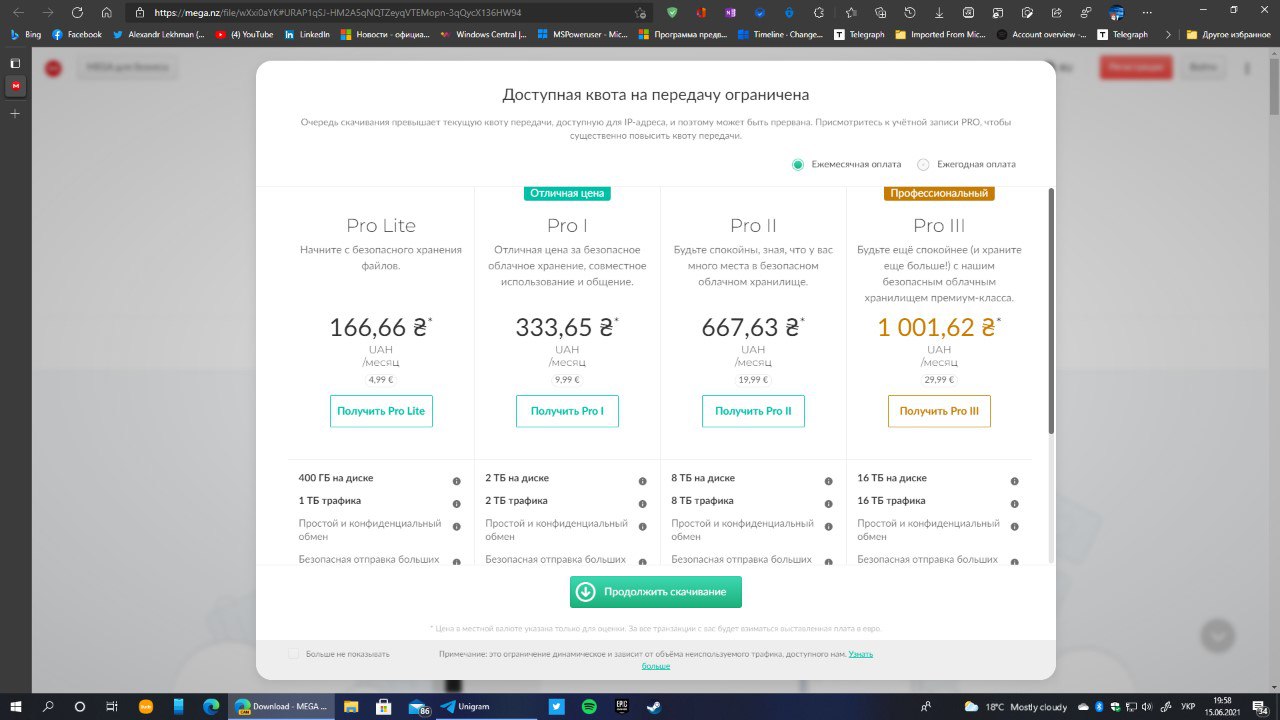The width and height of the screenshot is (1280, 720).
Task: Open Steam from the taskbar
Action: [x=653, y=706]
